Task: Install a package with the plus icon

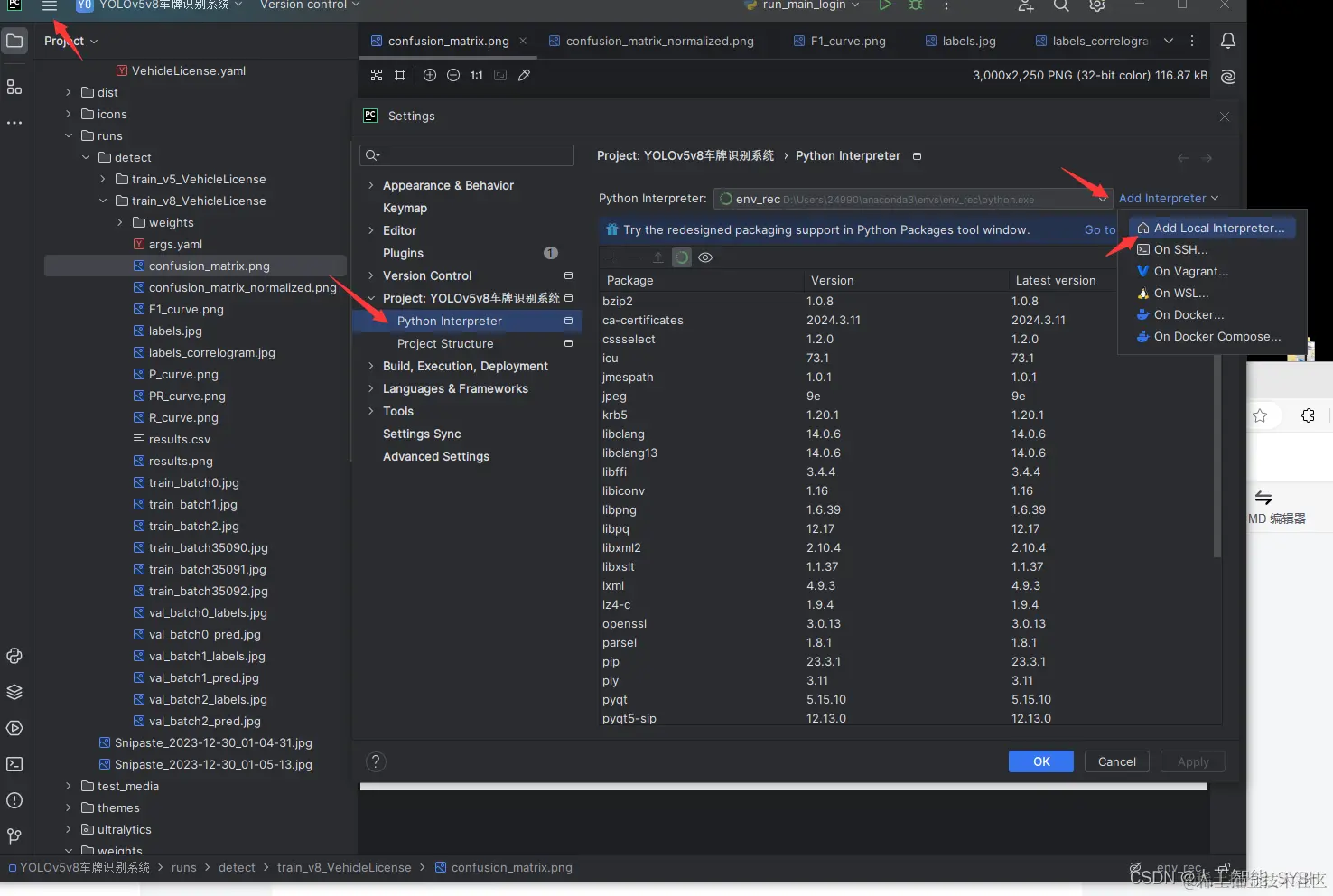Action: (x=611, y=257)
